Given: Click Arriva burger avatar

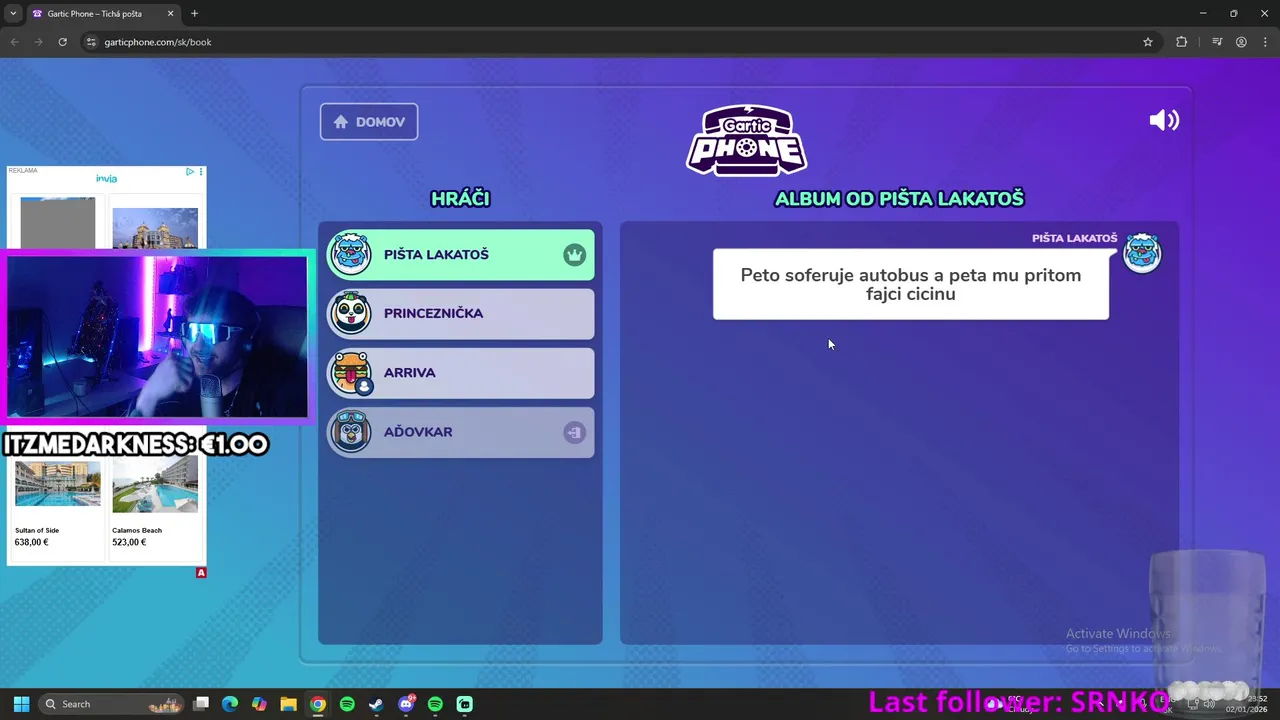Looking at the screenshot, I should [x=351, y=372].
